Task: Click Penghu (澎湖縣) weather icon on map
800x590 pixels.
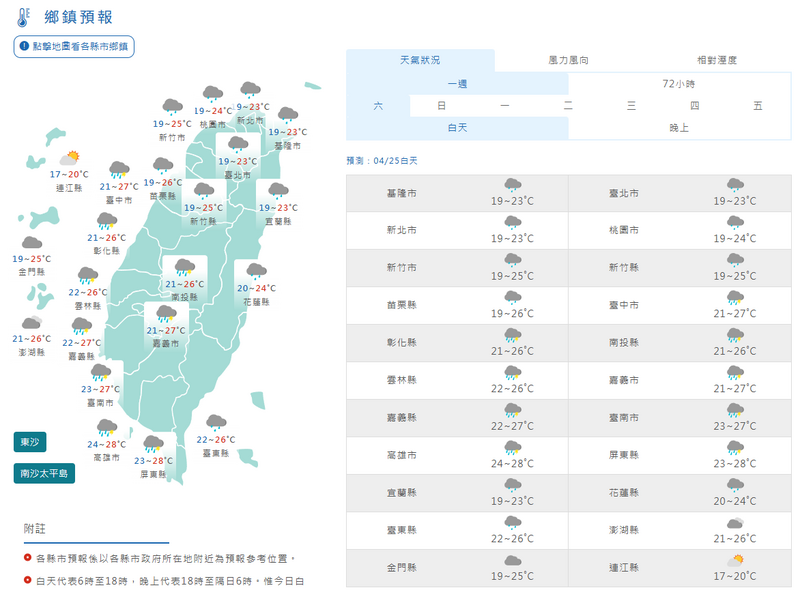Action: click(33, 322)
